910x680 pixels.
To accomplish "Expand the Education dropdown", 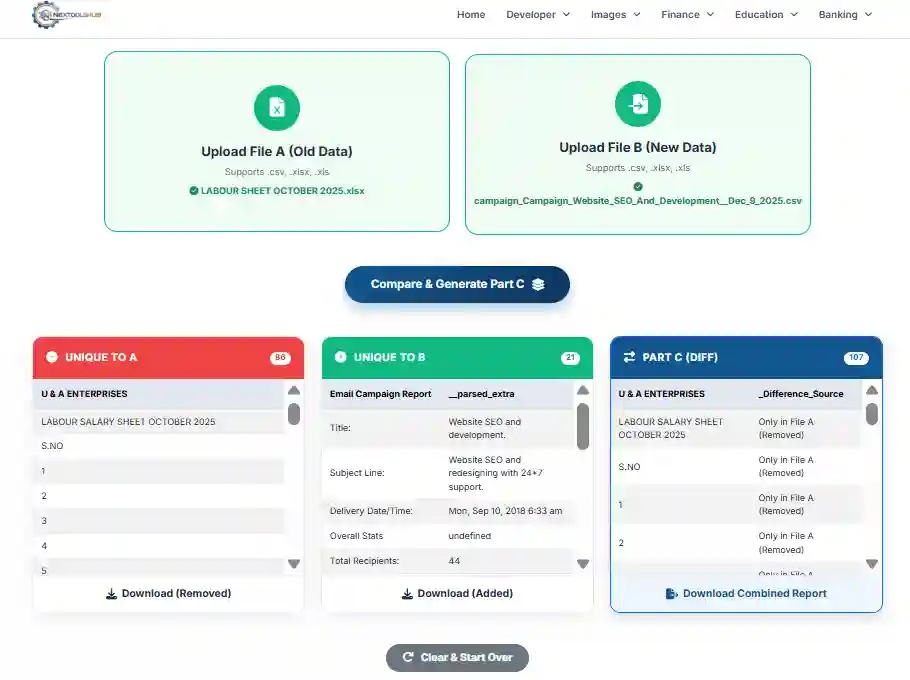I will tap(765, 15).
